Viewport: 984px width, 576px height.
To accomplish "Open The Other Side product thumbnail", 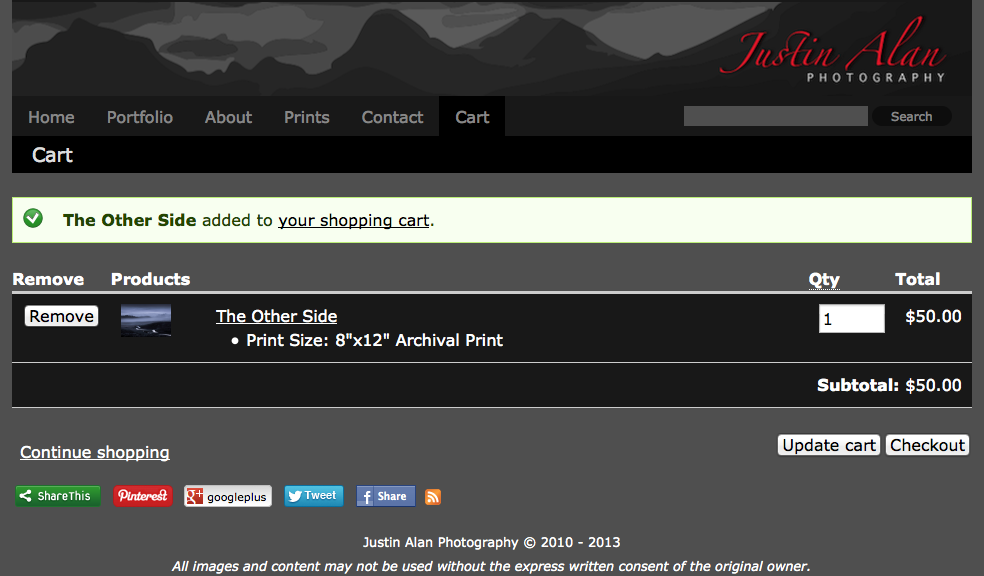I will 146,321.
